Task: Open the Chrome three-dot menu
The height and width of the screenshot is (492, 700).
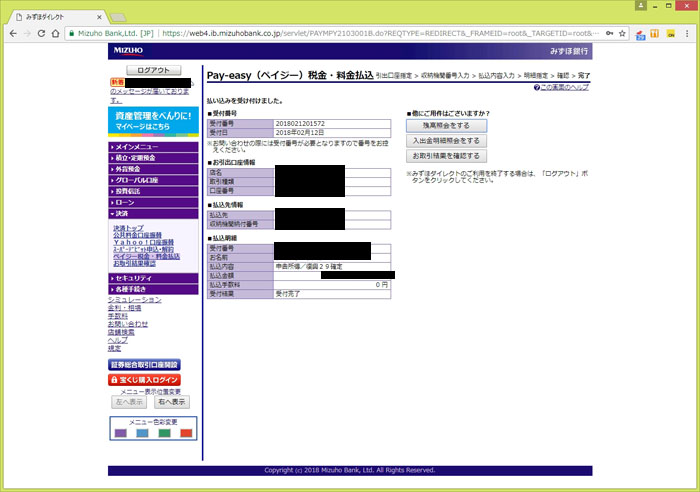Action: click(687, 33)
